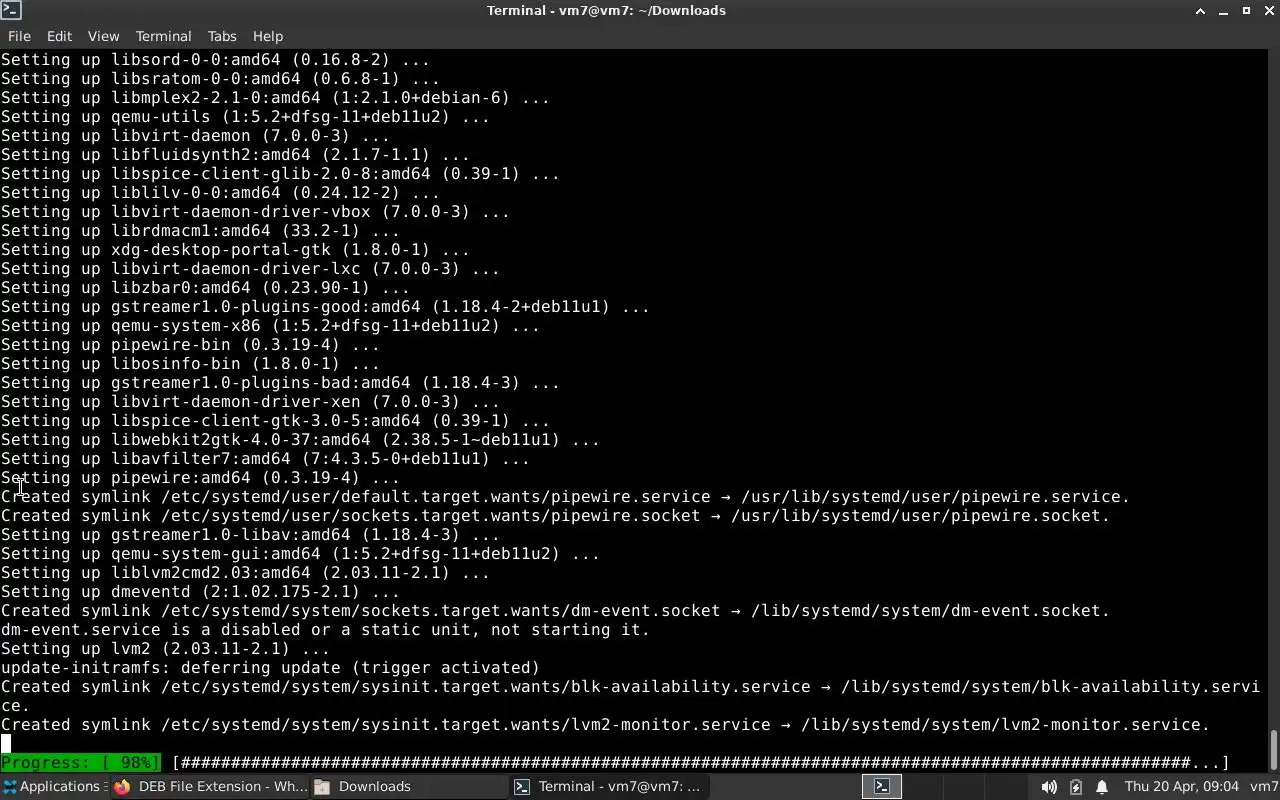Open the Help menu
Viewport: 1280px width, 800px height.
[x=268, y=36]
